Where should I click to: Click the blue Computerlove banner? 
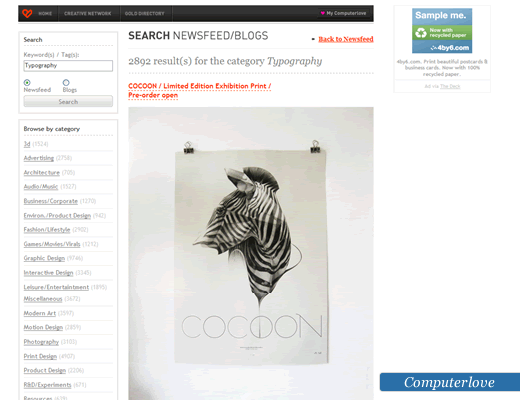pos(450,382)
